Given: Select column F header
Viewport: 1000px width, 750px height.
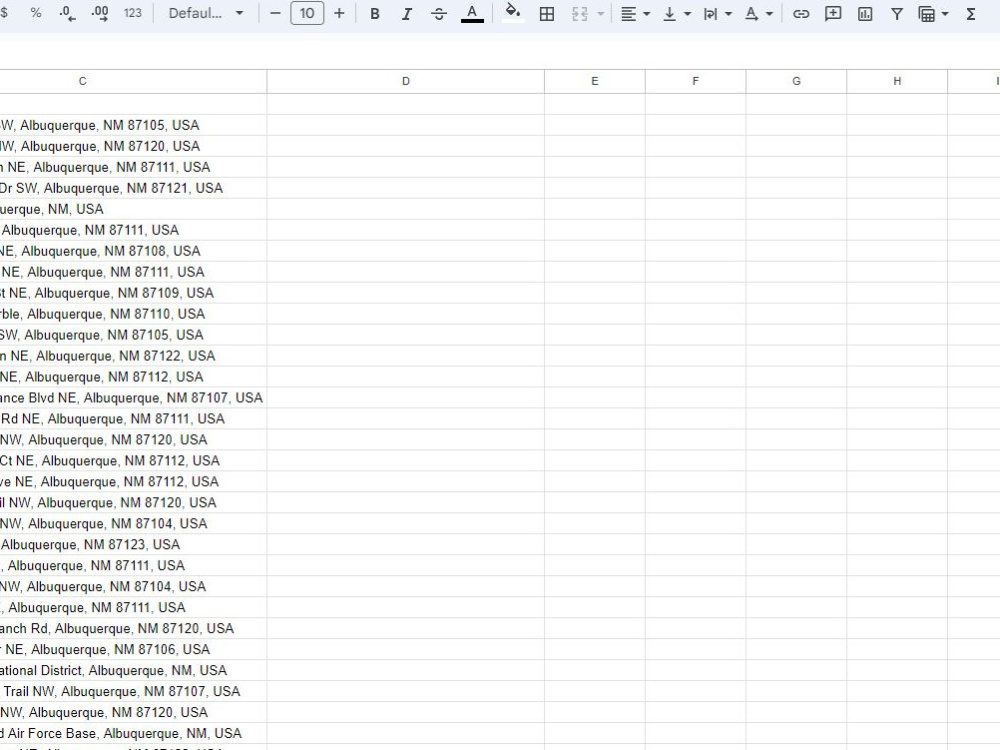Looking at the screenshot, I should [695, 81].
